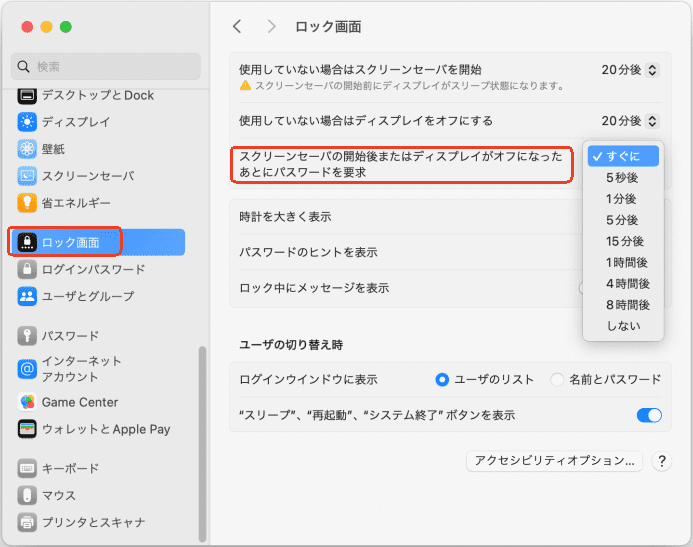Click the パスワードを要求 setting label
The width and height of the screenshot is (693, 547).
(x=401, y=164)
